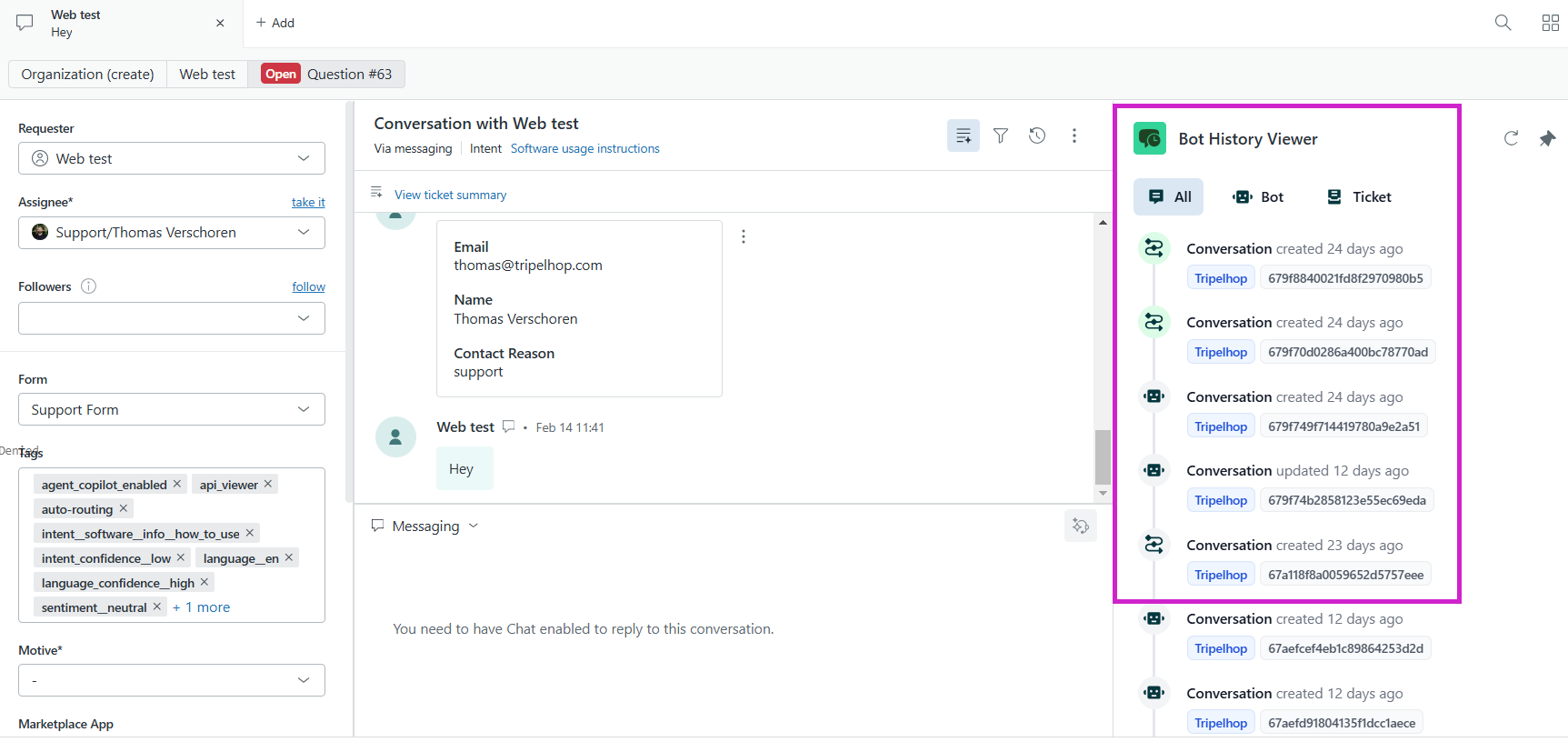Expand the Requester dropdown showing Web test
Viewport: 1568px width, 742px height.
(x=172, y=158)
